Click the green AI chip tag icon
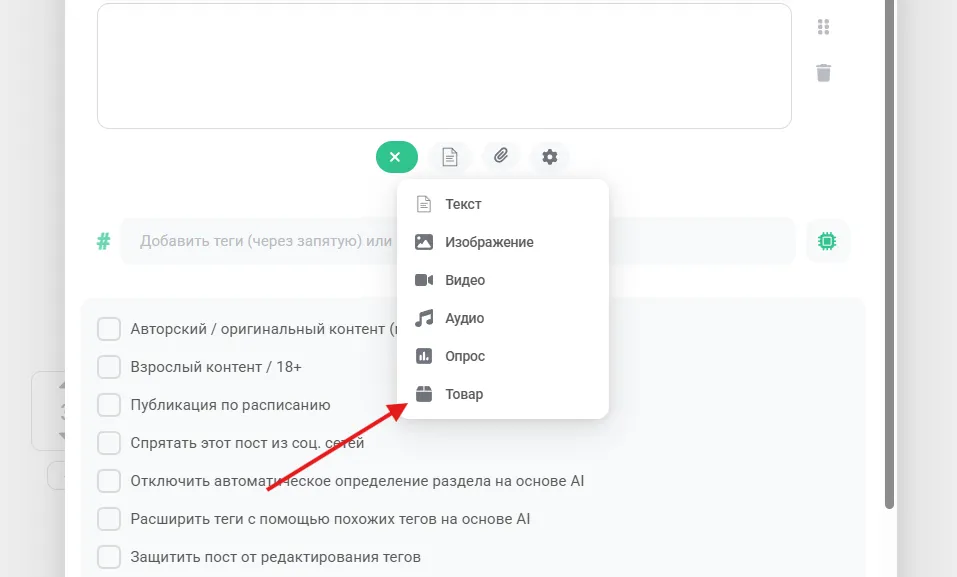 [827, 241]
